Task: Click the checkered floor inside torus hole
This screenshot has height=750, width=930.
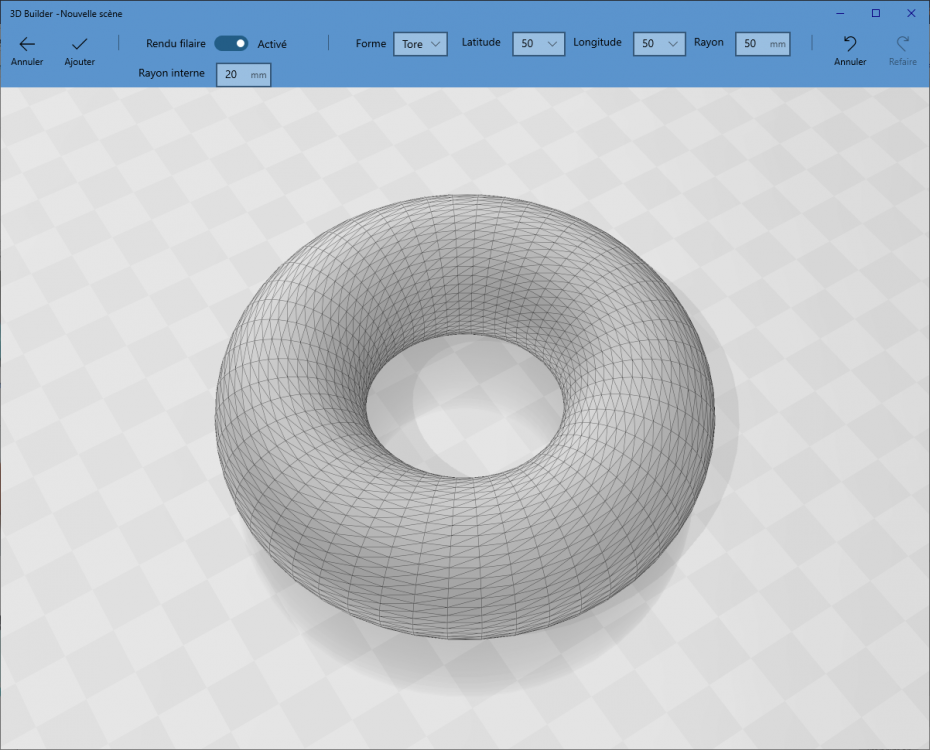Action: tap(466, 406)
